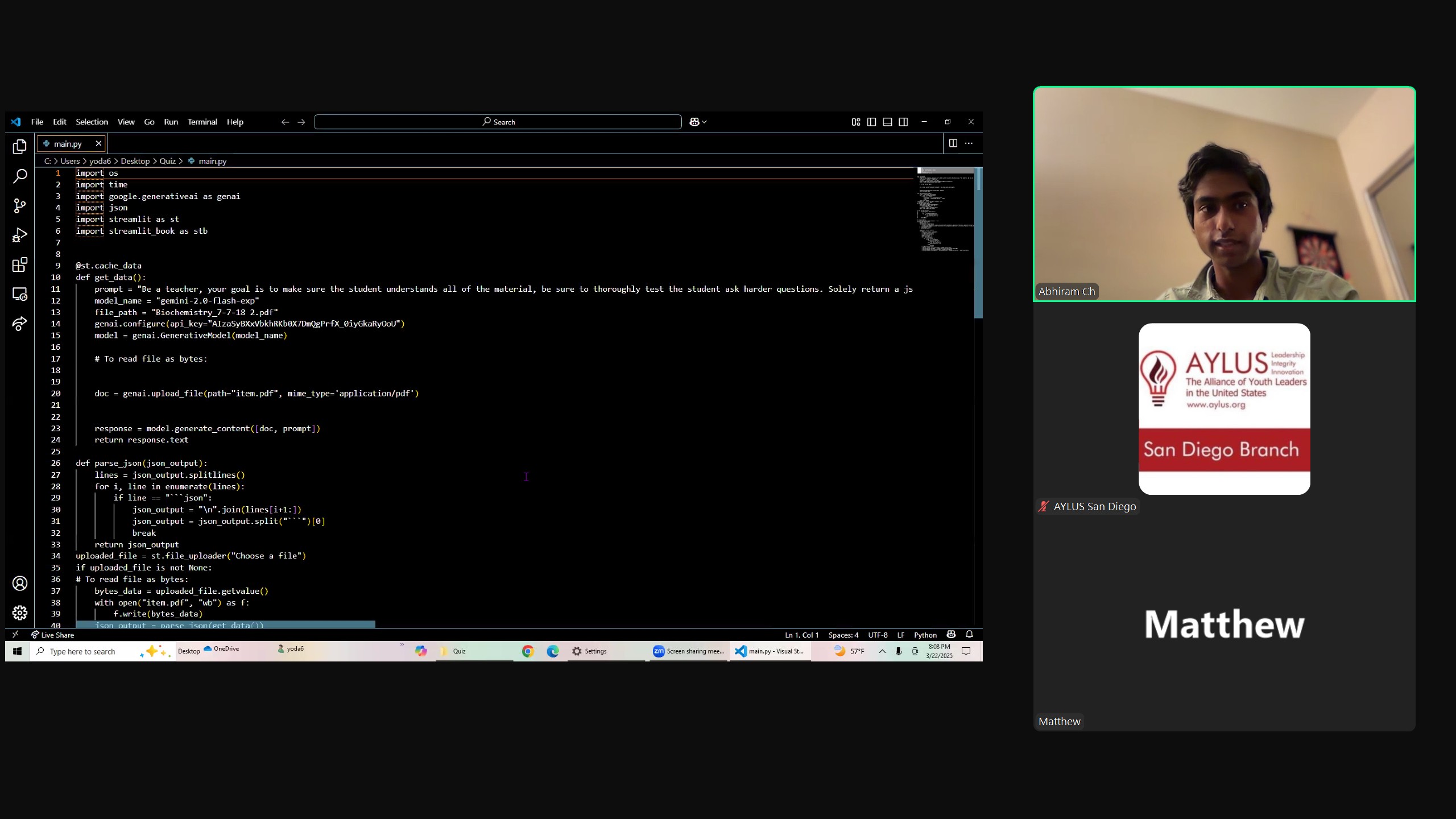Image resolution: width=1456 pixels, height=819 pixels.
Task: Open the Search view in activity bar
Action: [20, 176]
